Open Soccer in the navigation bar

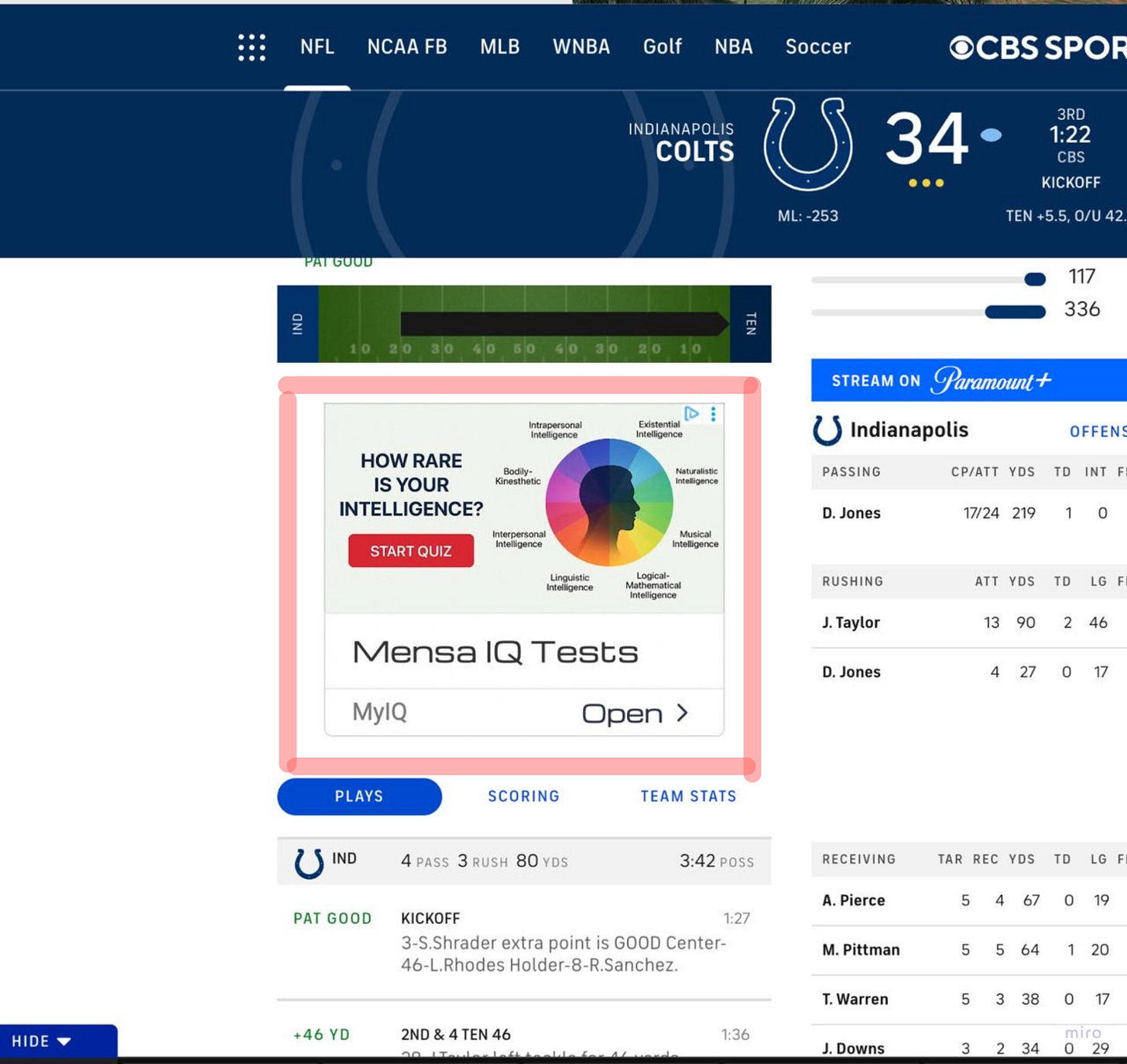point(818,46)
